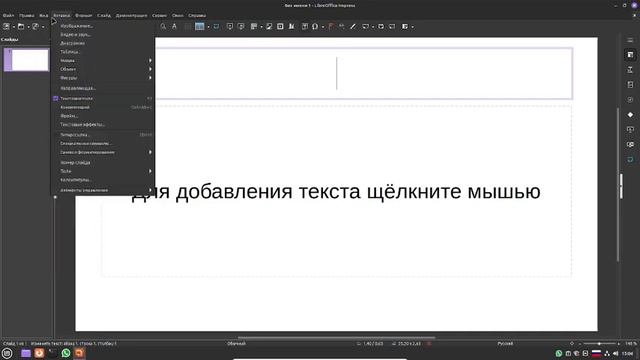Click Insert Audio or Video toolbar icon
This screenshot has height=360, width=640.
pos(280,27)
